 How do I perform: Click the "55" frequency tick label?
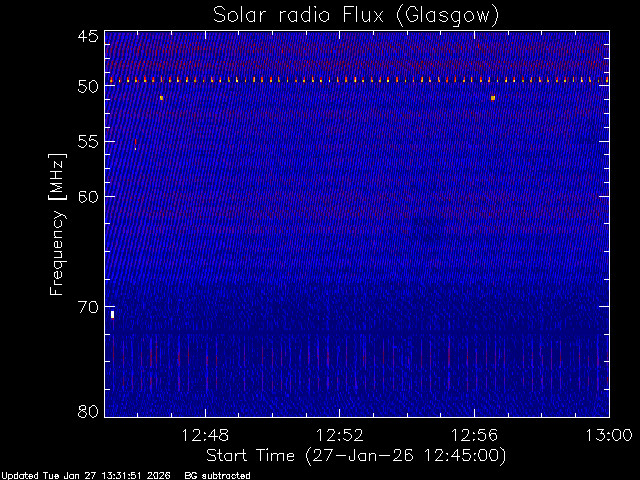click(88, 142)
